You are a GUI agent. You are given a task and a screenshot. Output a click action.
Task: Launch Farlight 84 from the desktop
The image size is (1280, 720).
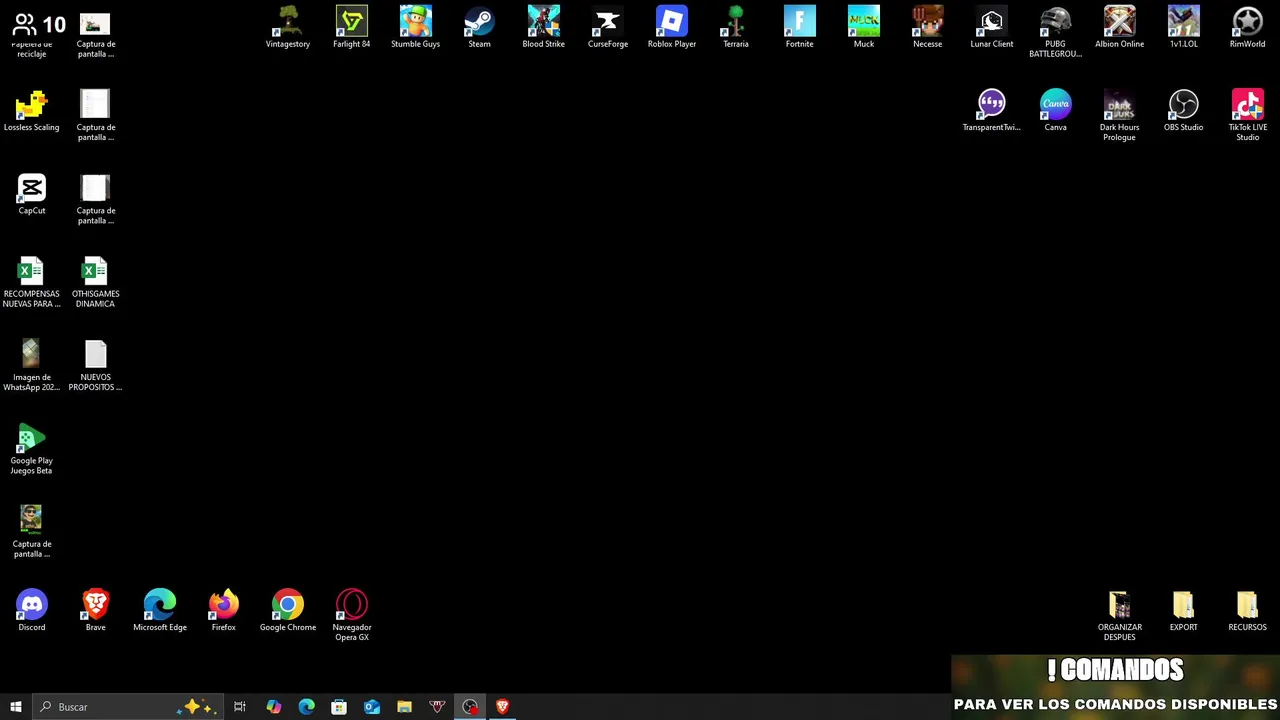(352, 27)
